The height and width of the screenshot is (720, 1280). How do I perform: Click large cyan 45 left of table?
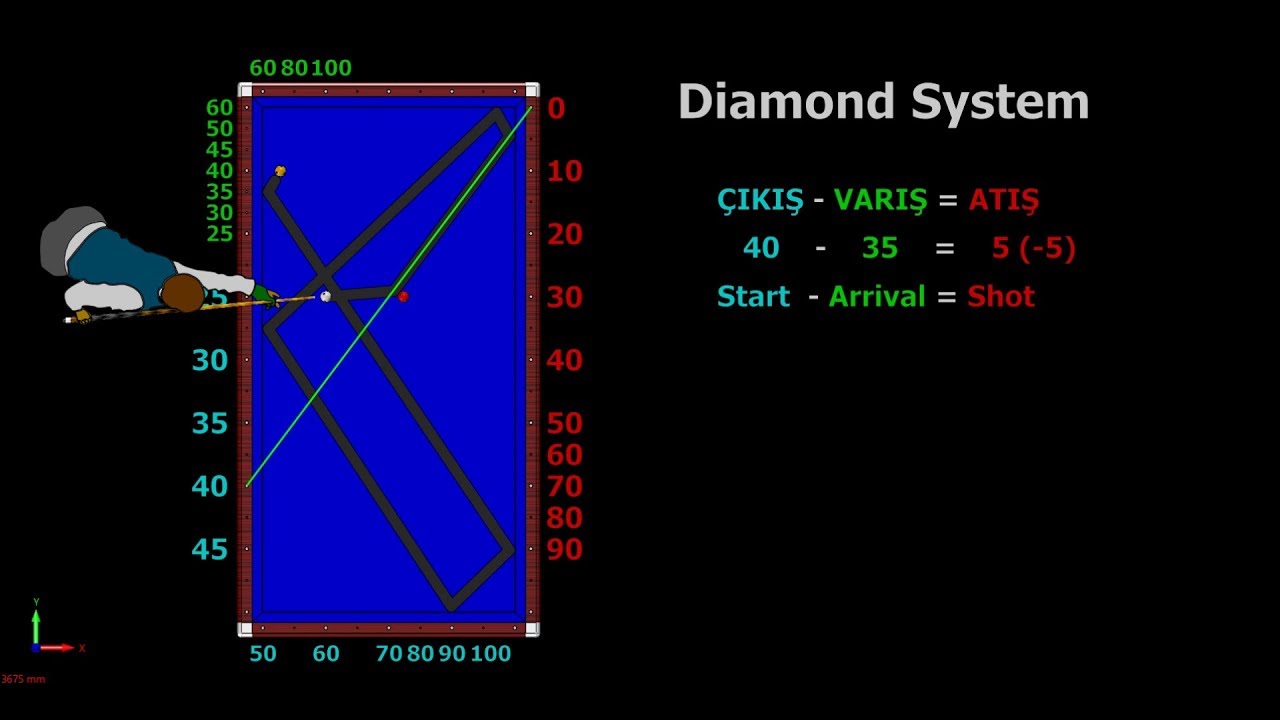210,549
